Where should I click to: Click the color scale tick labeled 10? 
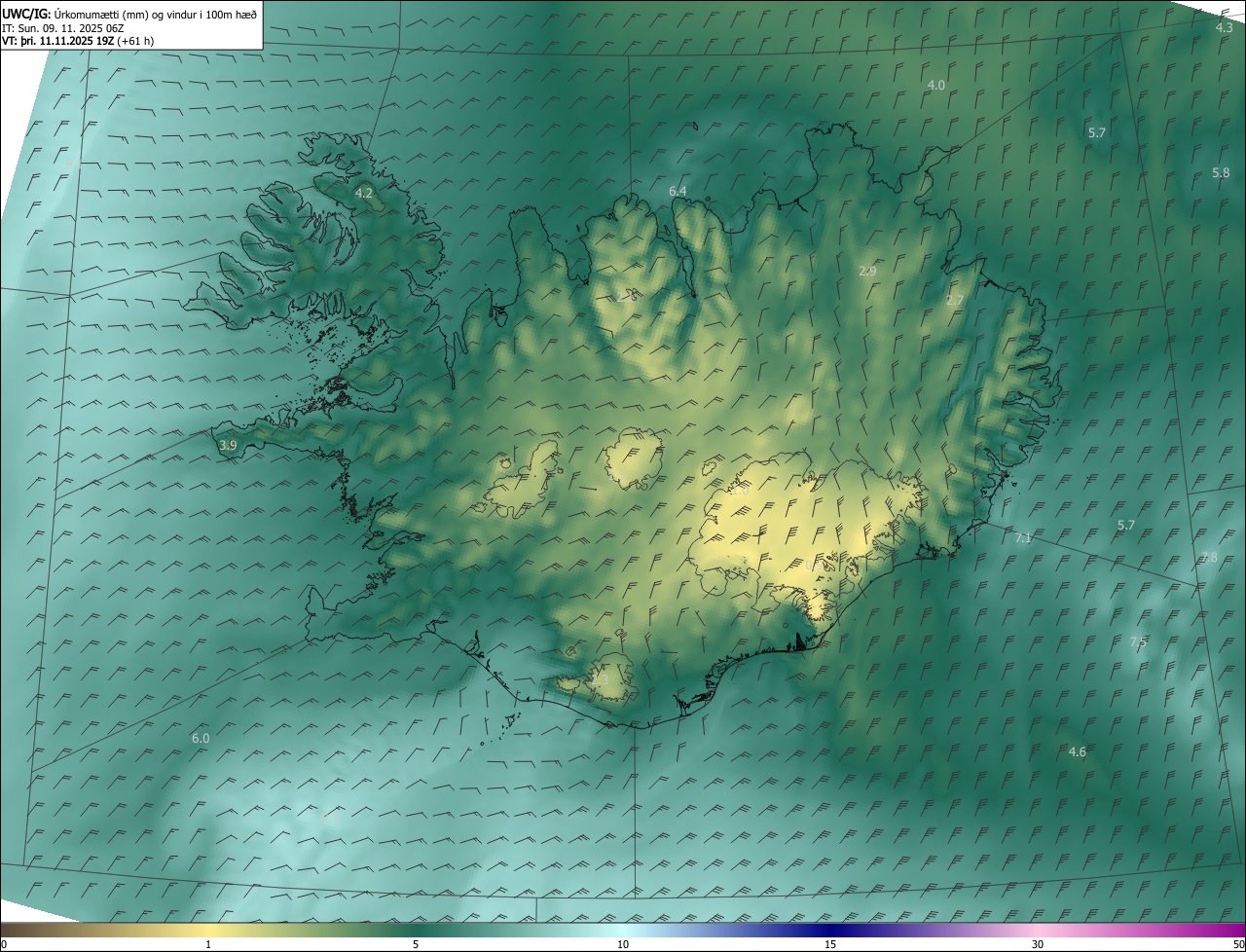(623, 944)
